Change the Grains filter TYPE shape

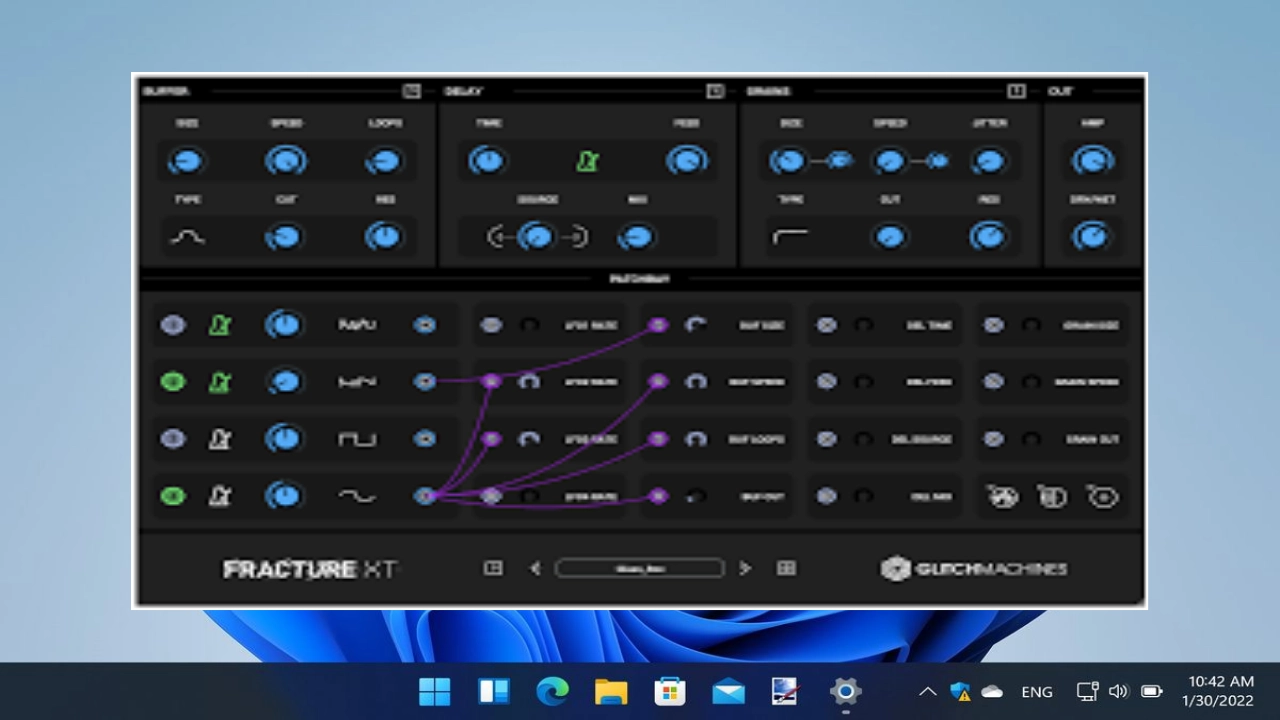pyautogui.click(x=790, y=237)
